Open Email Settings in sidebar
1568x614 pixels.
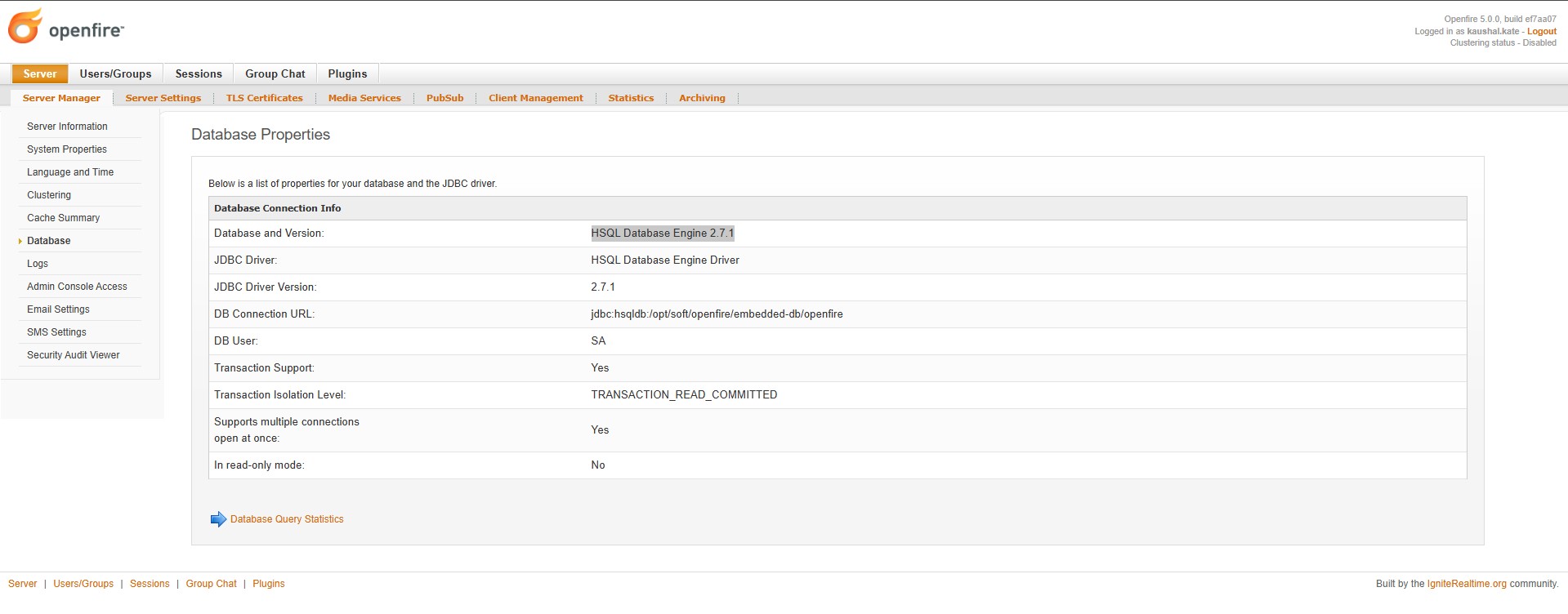(58, 309)
